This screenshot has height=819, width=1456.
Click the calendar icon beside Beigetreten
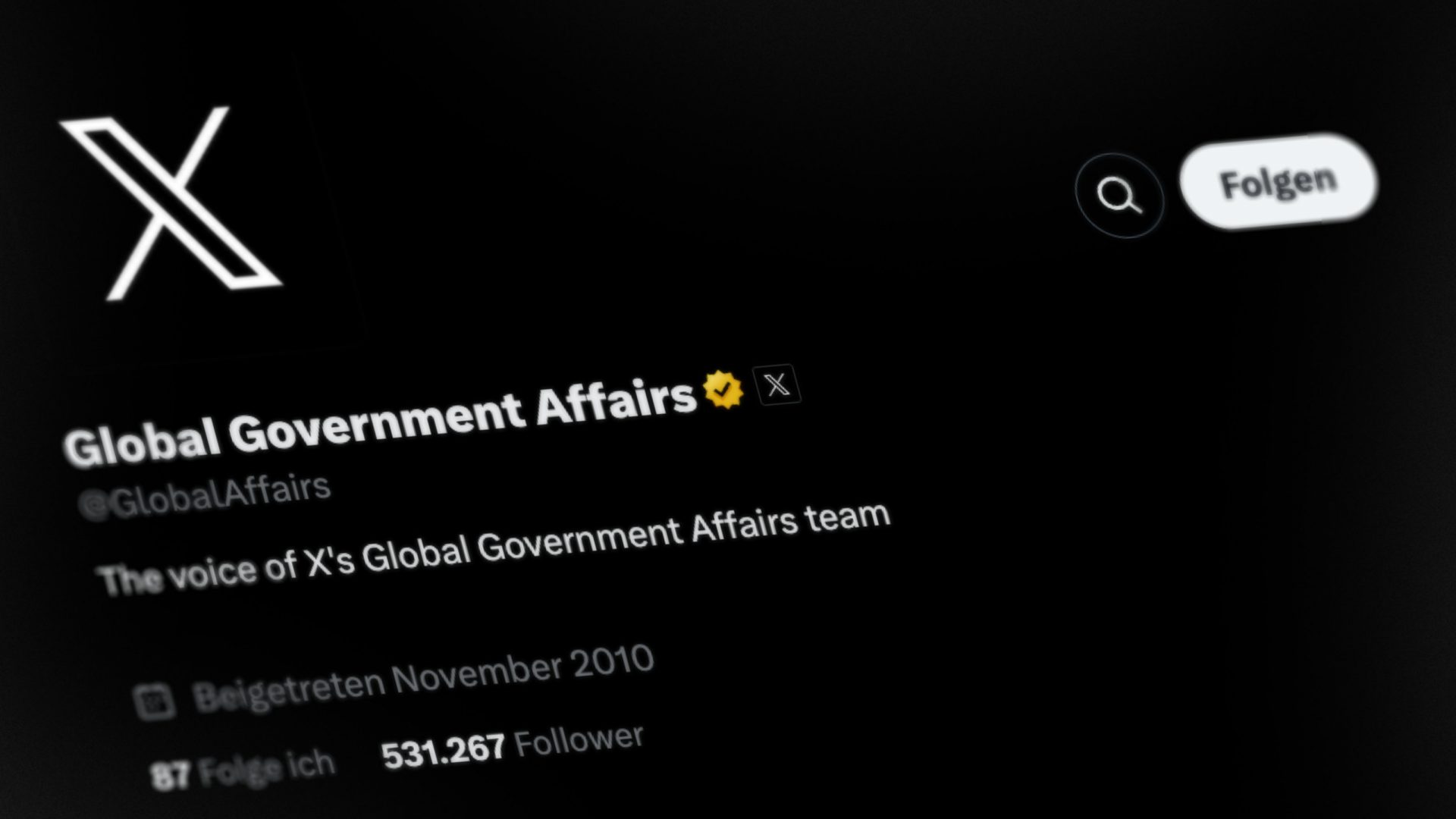(155, 700)
